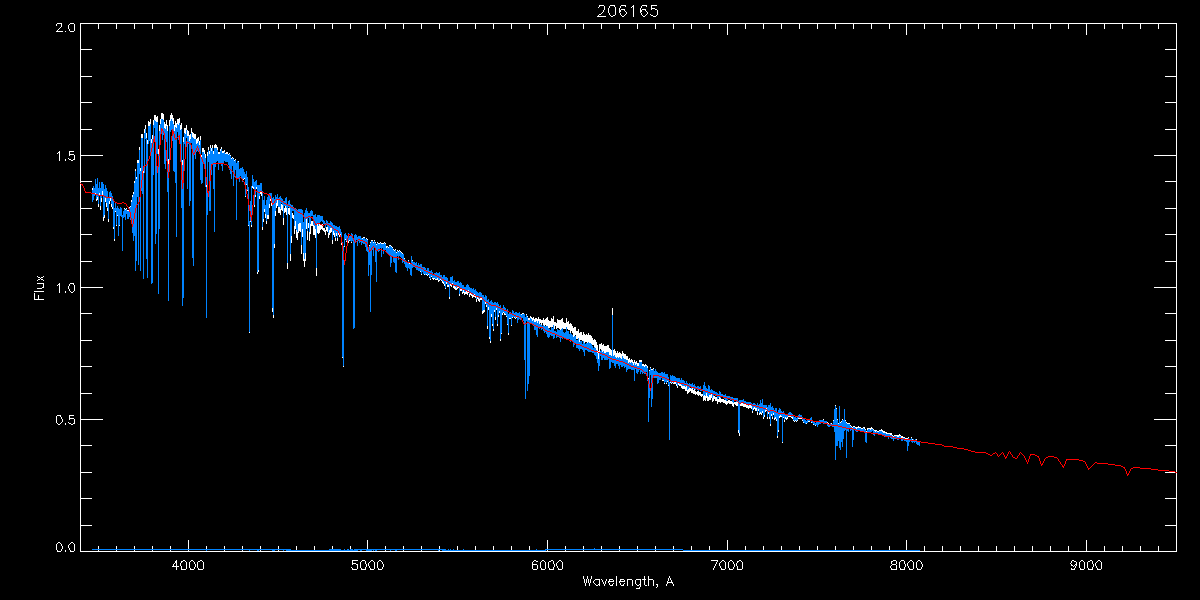Viewport: 1200px width, 600px height.
Task: Click the 0.0 flux tick label
Action: tap(65, 547)
